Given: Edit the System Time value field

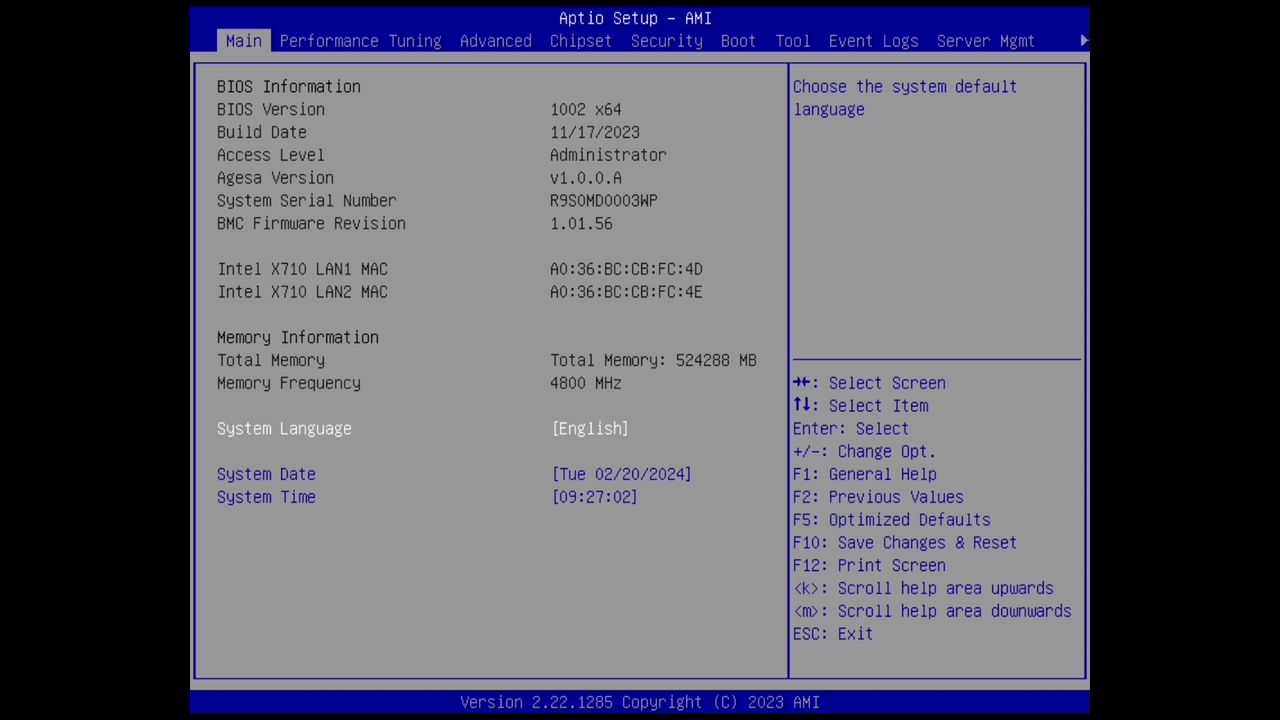Looking at the screenshot, I should pos(594,497).
